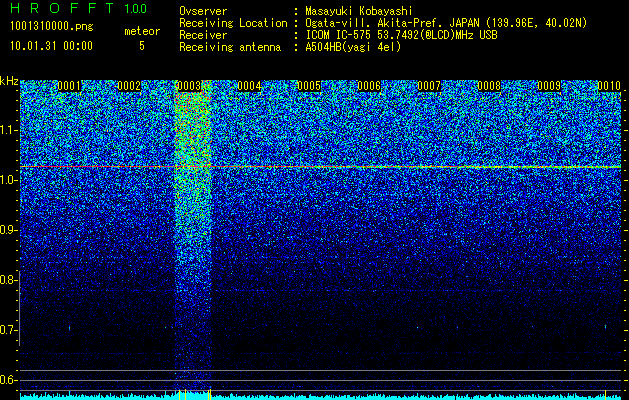Select the file name 1001310000.png
Viewport: 629px width, 400px height.
tap(52, 27)
